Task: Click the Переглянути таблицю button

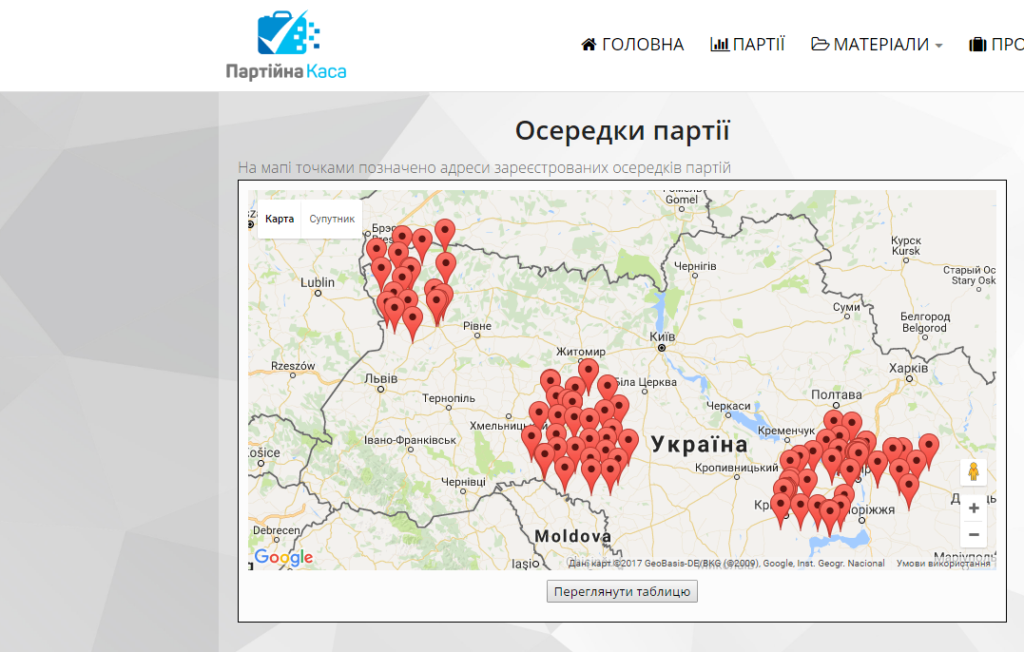Action: tap(622, 591)
